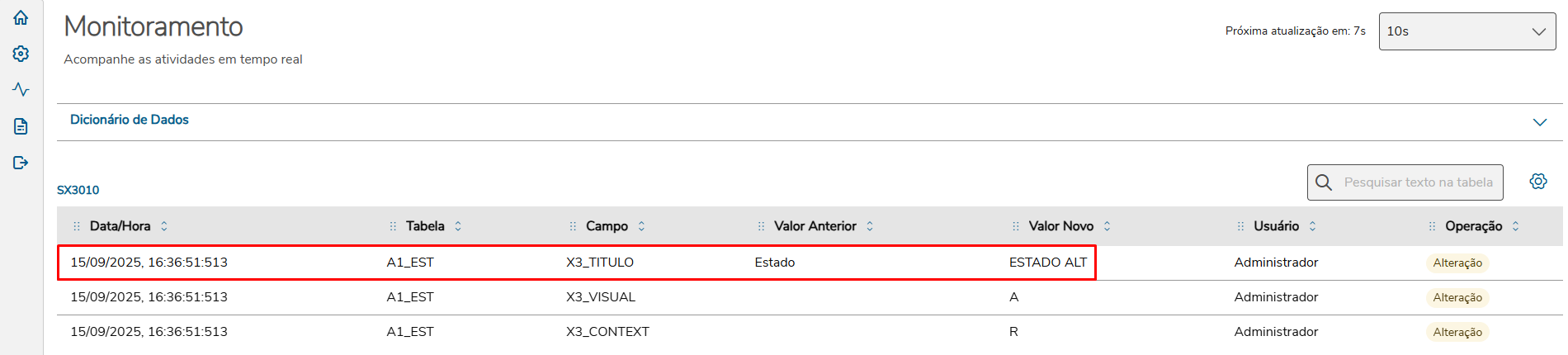
Task: Sort by Valor Anterior column
Action: coord(870,226)
